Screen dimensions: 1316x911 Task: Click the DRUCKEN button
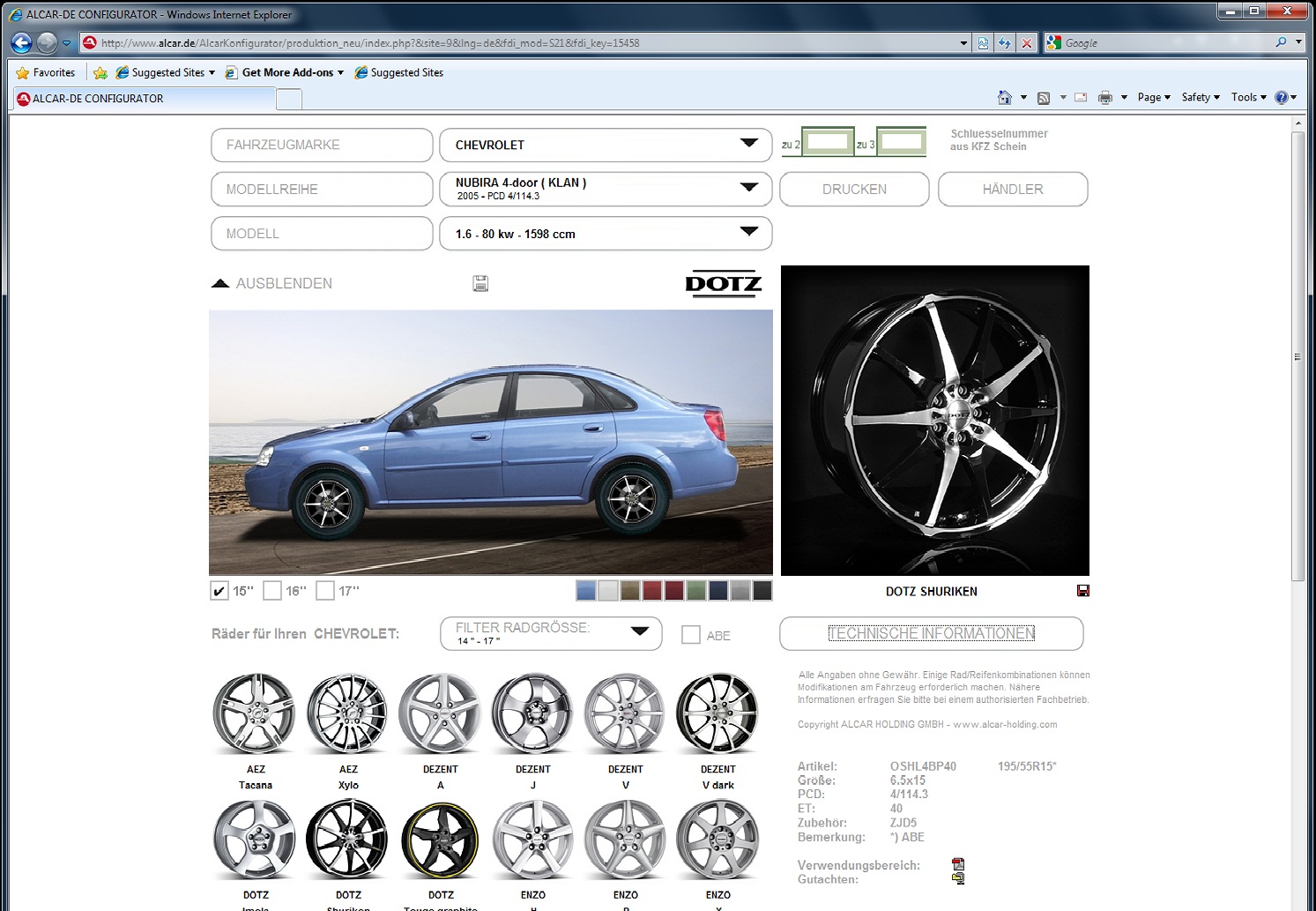[x=854, y=189]
